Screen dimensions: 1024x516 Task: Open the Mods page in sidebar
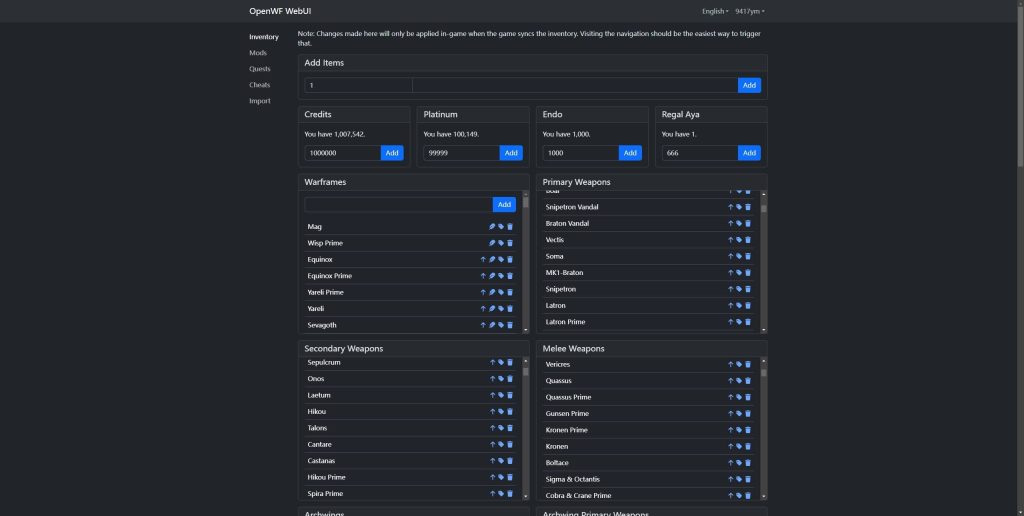pyautogui.click(x=258, y=53)
